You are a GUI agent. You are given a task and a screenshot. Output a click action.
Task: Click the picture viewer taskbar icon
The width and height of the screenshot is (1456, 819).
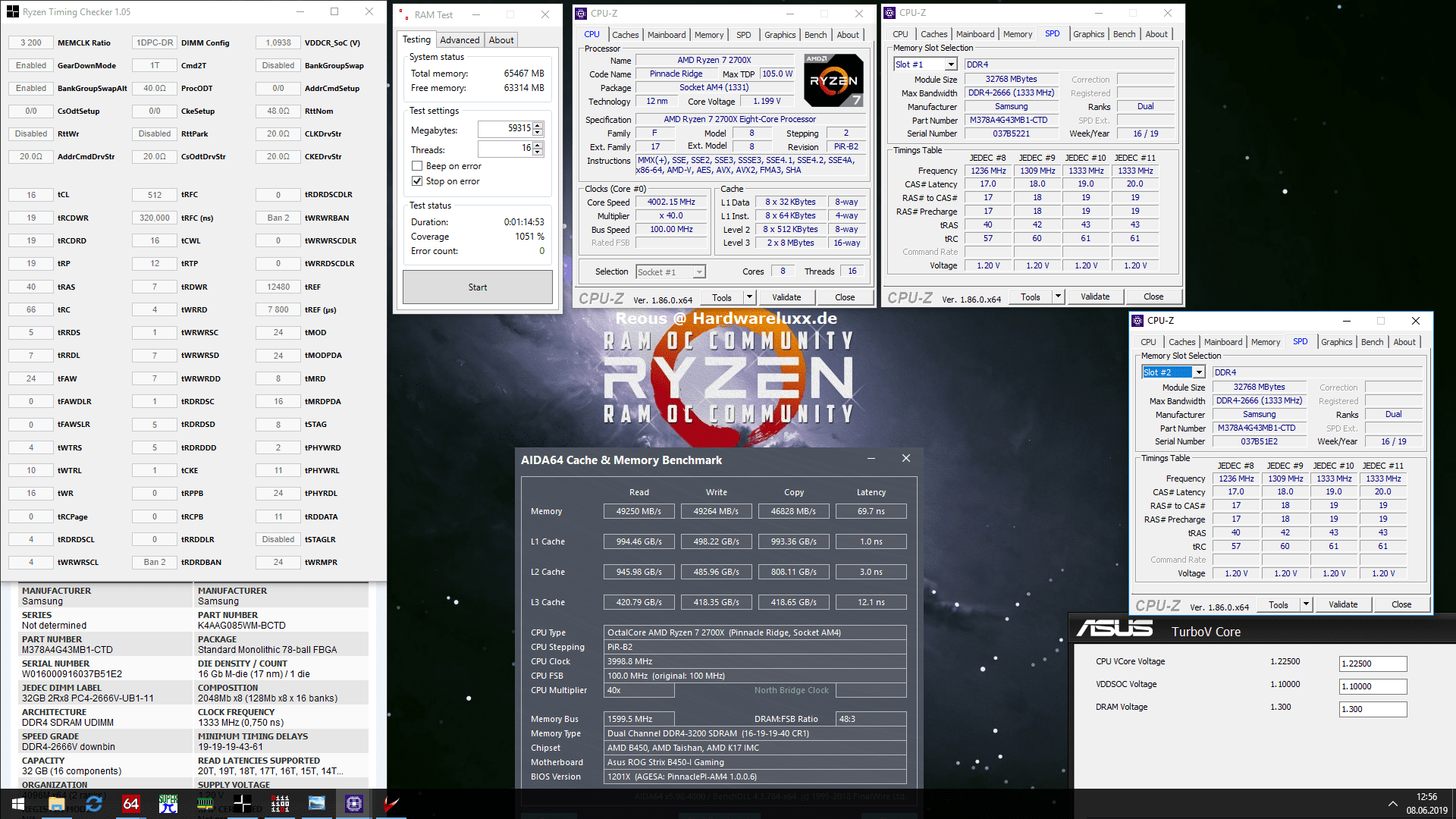[x=317, y=803]
